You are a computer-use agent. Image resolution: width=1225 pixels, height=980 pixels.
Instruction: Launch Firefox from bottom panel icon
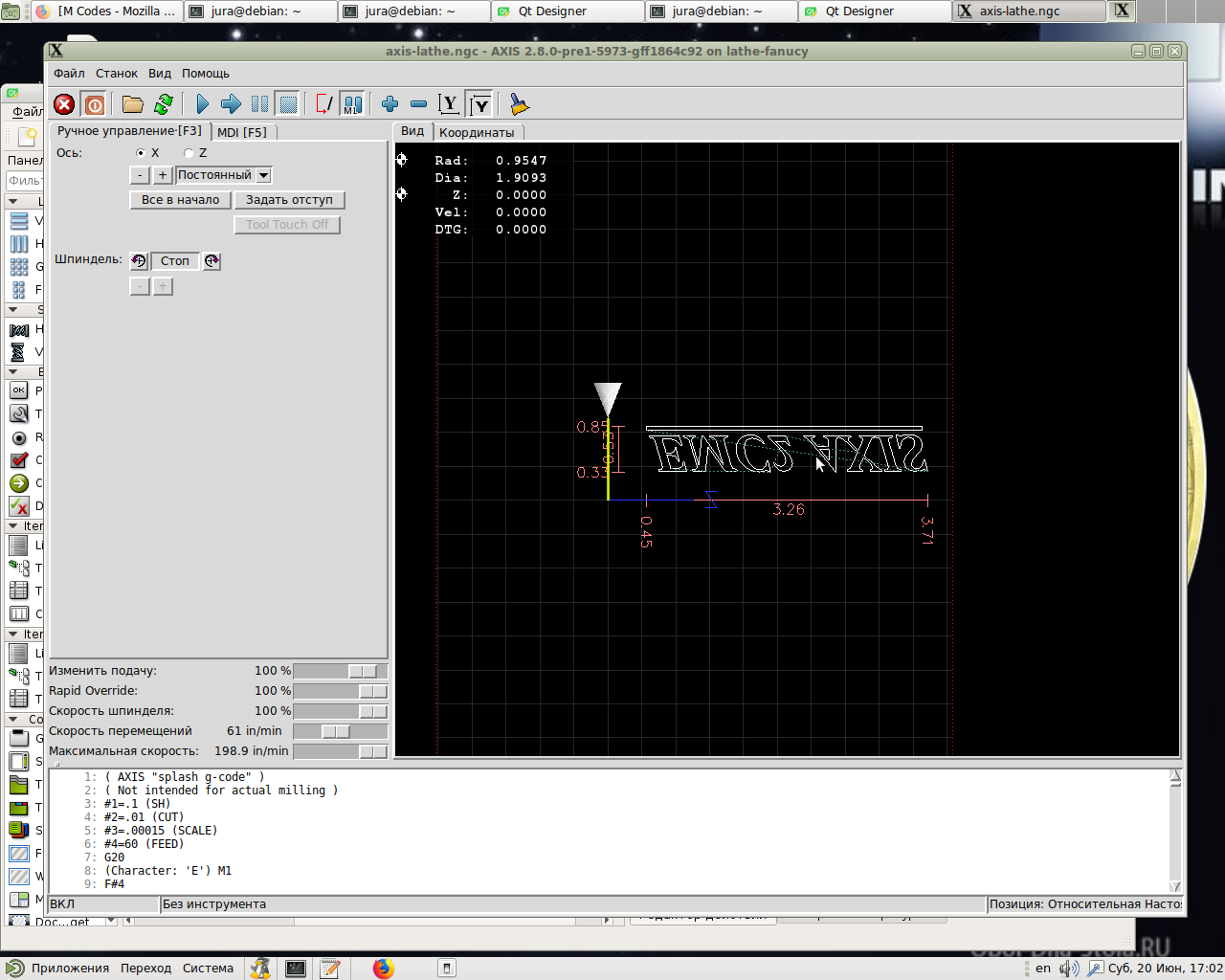(x=384, y=969)
